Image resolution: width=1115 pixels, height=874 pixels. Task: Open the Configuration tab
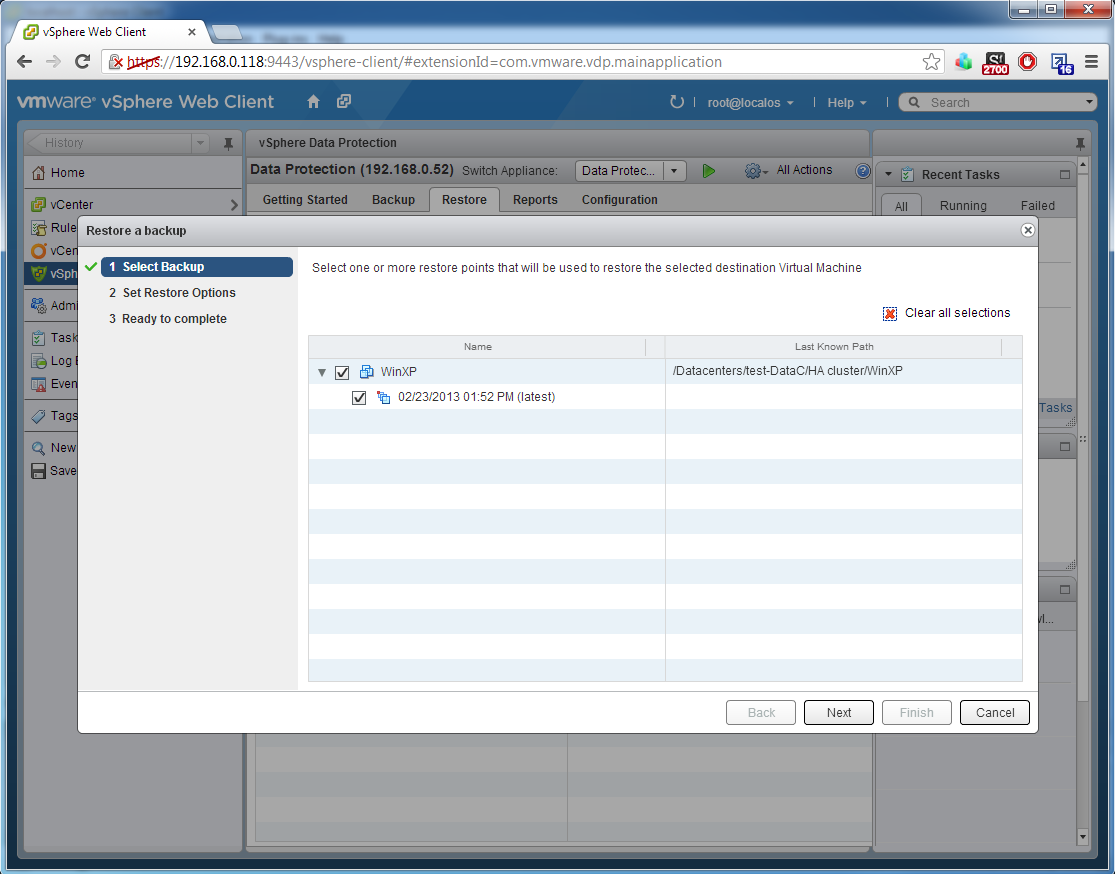coord(619,200)
